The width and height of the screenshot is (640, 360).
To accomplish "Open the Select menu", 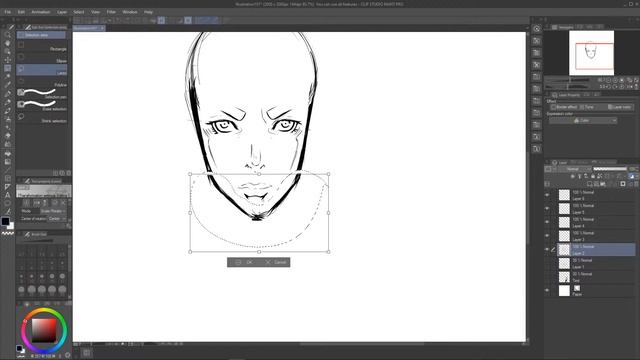I will (x=79, y=12).
